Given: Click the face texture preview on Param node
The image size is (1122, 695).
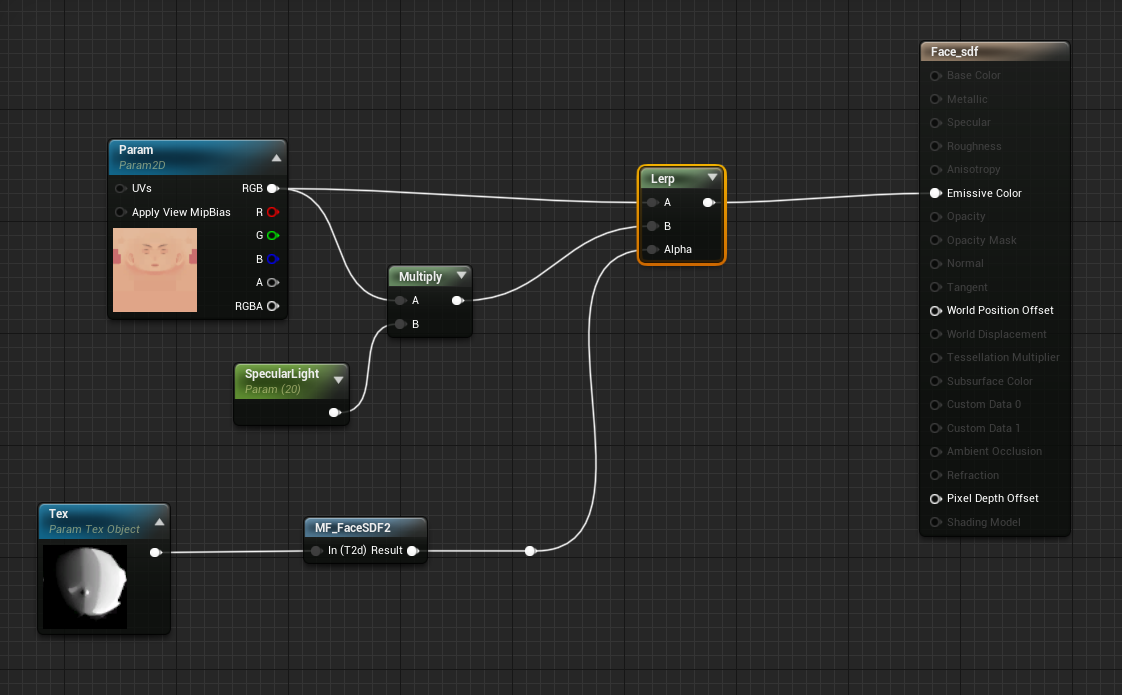Looking at the screenshot, I should pyautogui.click(x=155, y=270).
